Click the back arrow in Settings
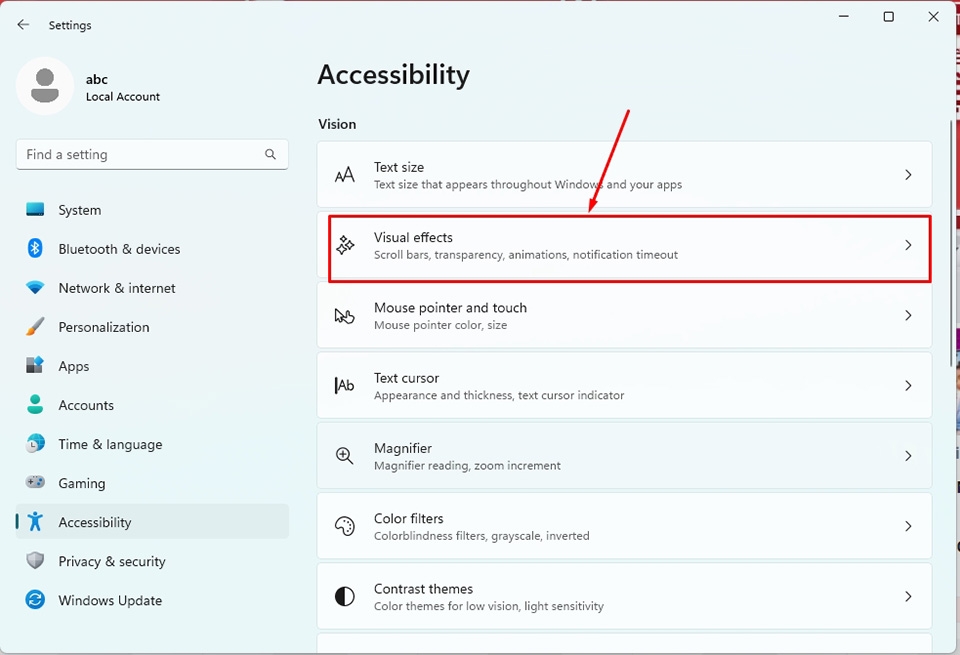 pos(23,25)
